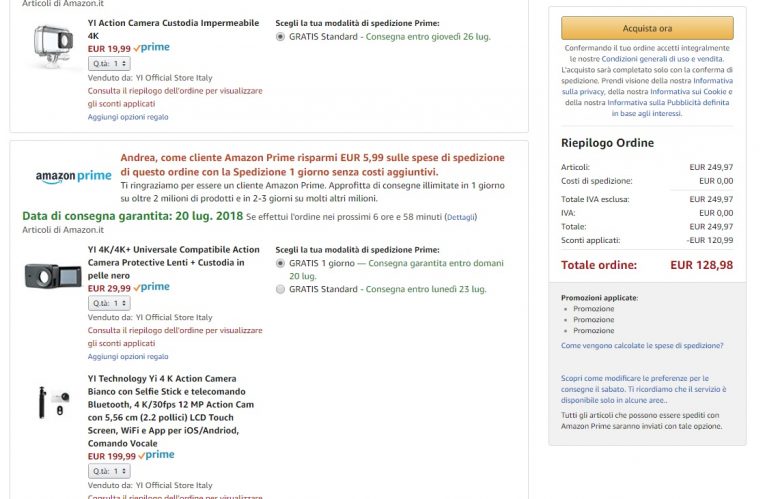This screenshot has height=499, width=765.
Task: Open quantity dropdown for protective lens case
Action: coord(109,302)
